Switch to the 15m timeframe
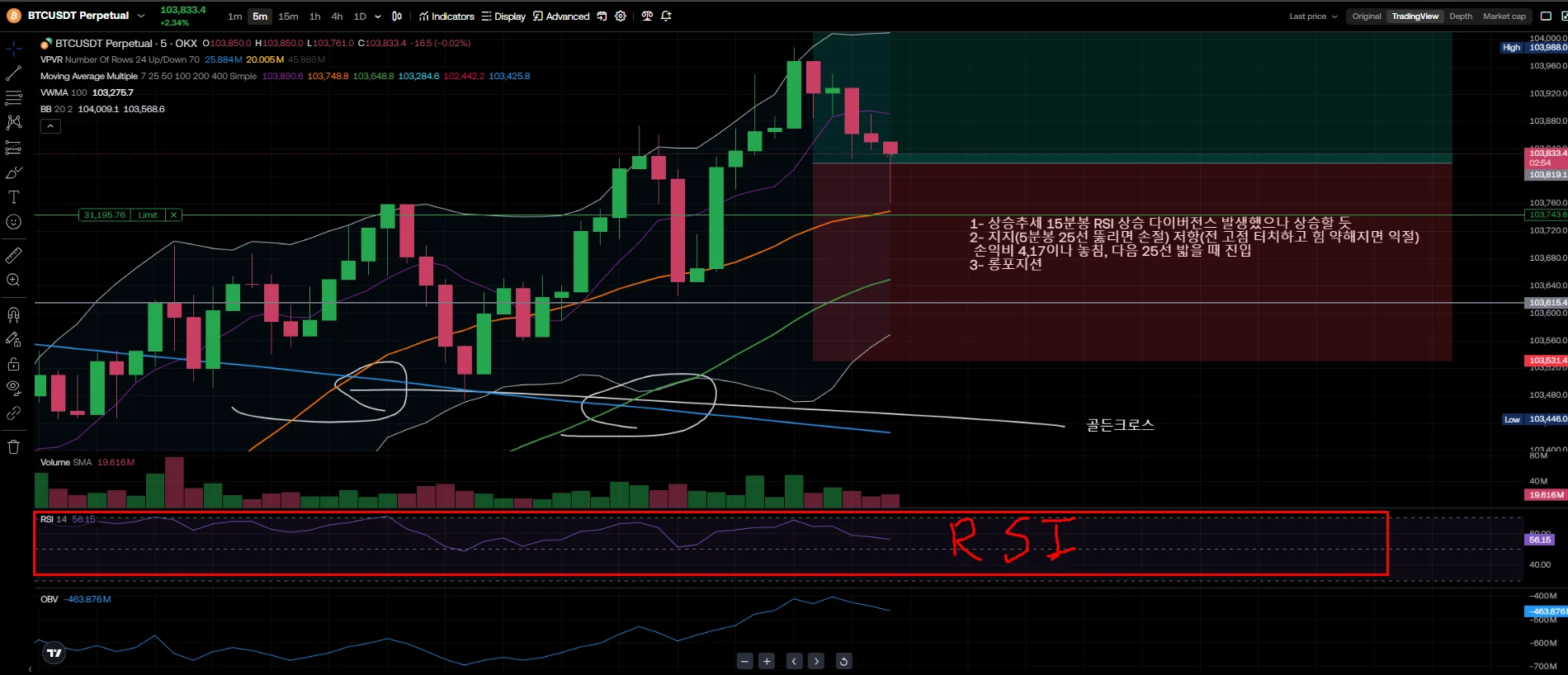The height and width of the screenshot is (675, 1568). (x=288, y=17)
